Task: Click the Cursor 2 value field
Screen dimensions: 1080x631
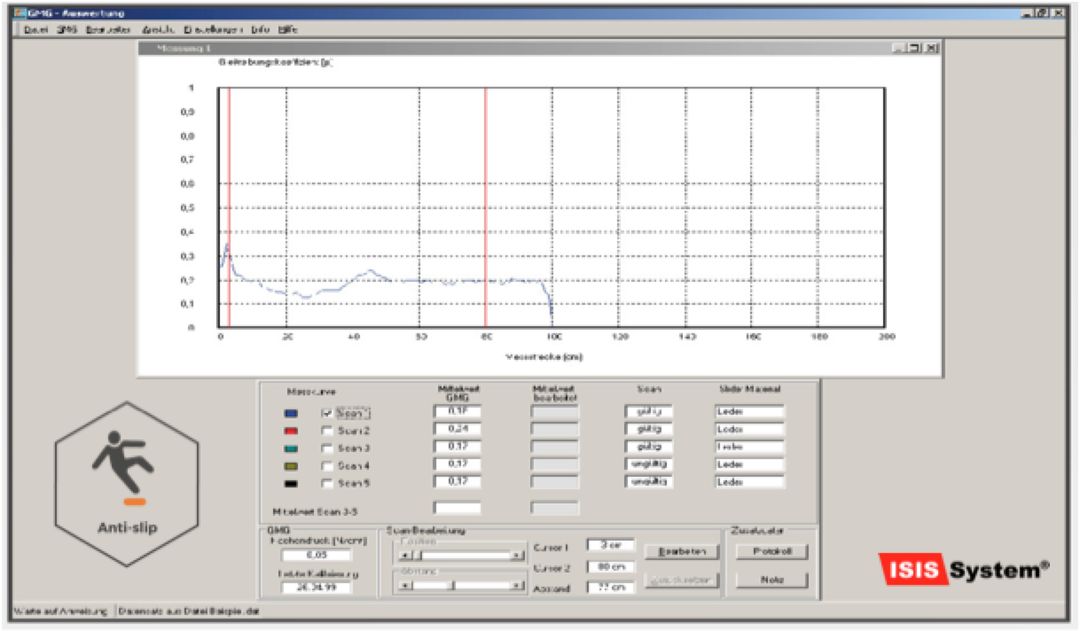Action: tap(610, 567)
